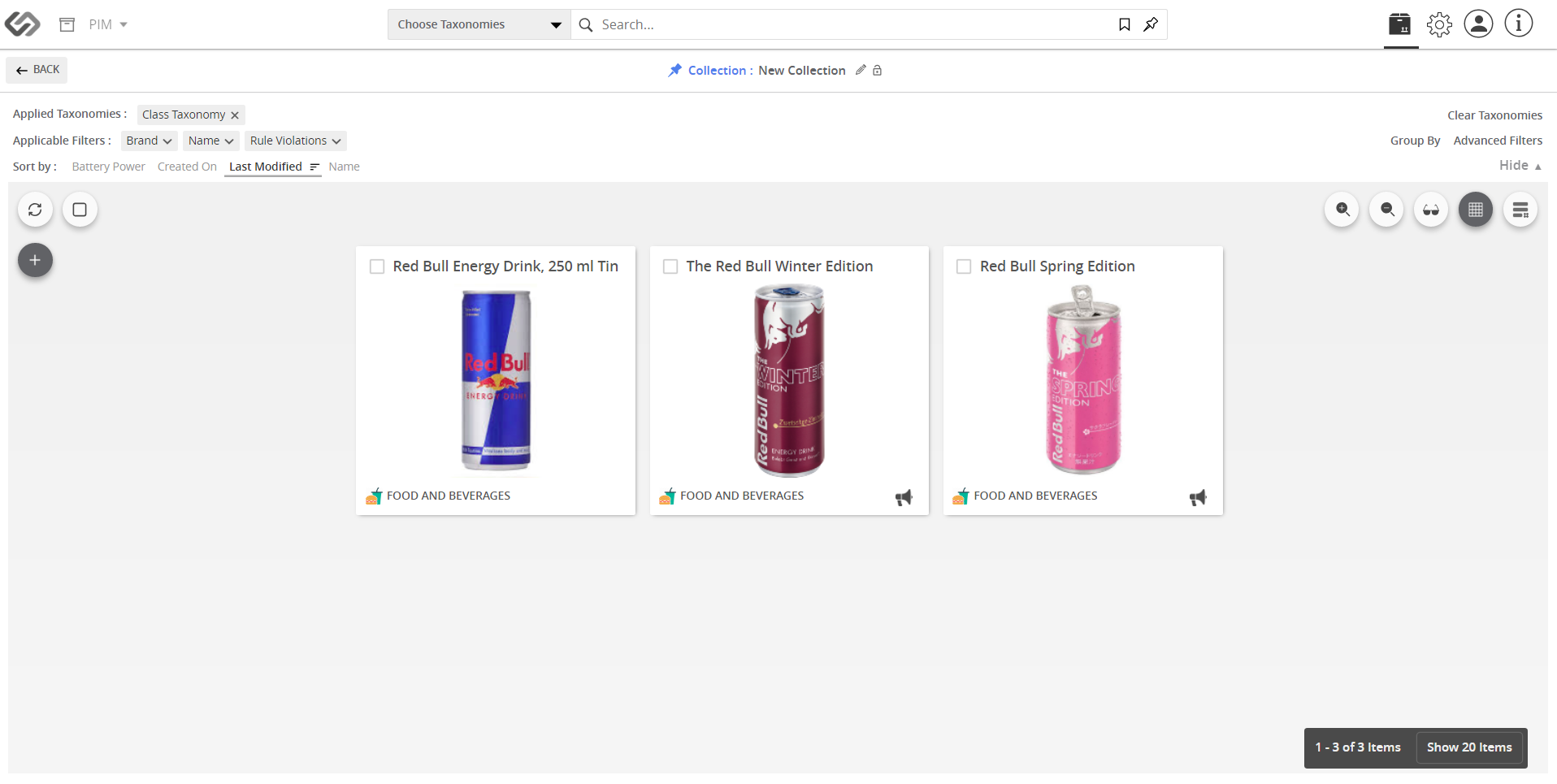Edit the collection name with pencil icon
Screen dimensions: 1557x784
pos(861,70)
